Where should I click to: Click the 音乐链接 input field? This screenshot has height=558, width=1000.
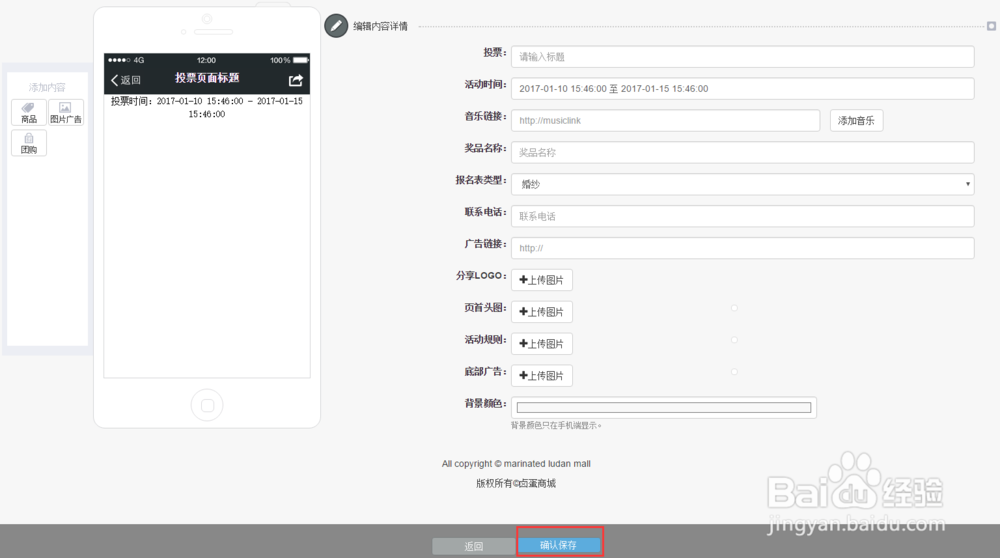click(x=665, y=121)
